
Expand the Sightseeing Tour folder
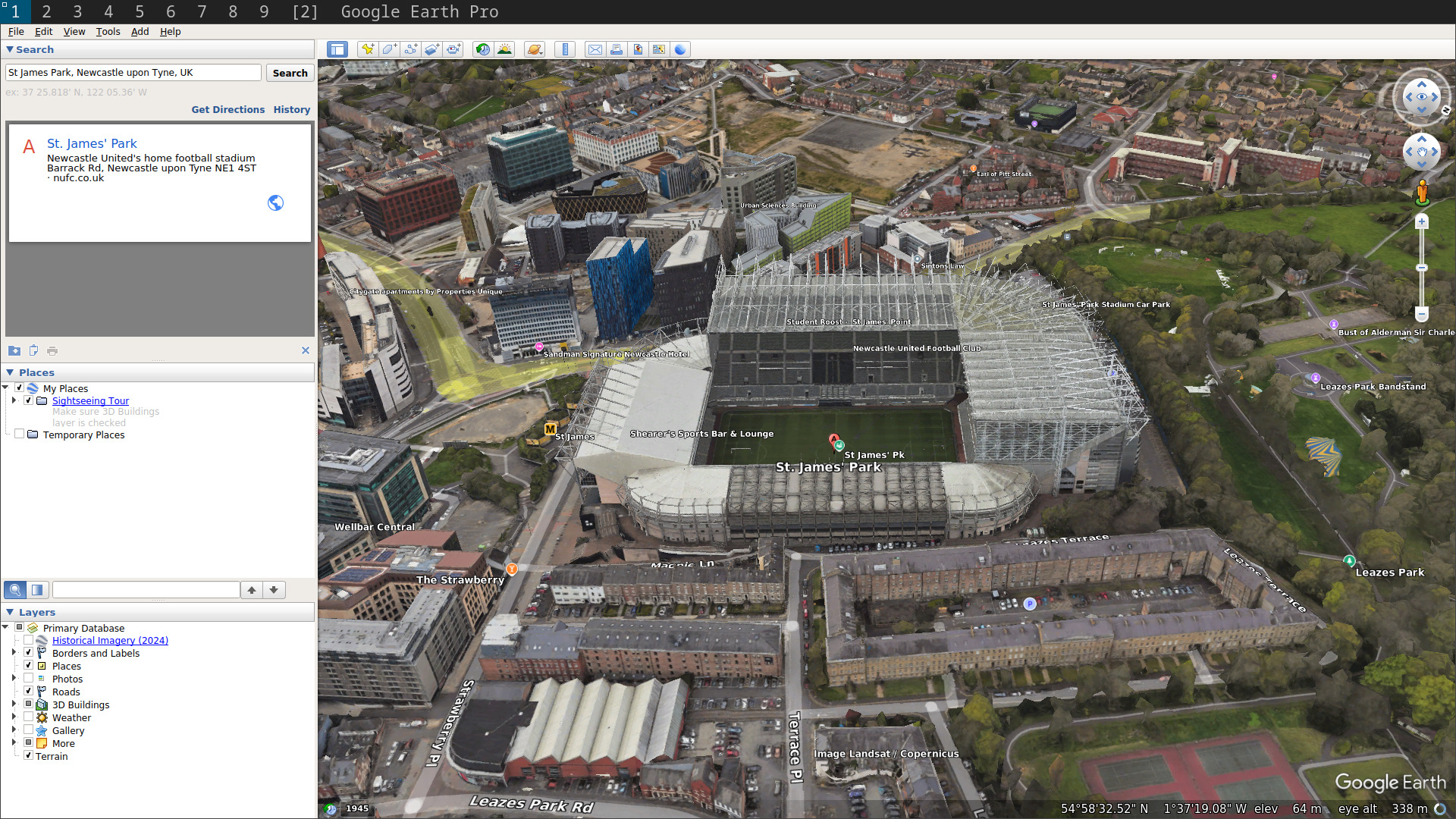pos(14,400)
